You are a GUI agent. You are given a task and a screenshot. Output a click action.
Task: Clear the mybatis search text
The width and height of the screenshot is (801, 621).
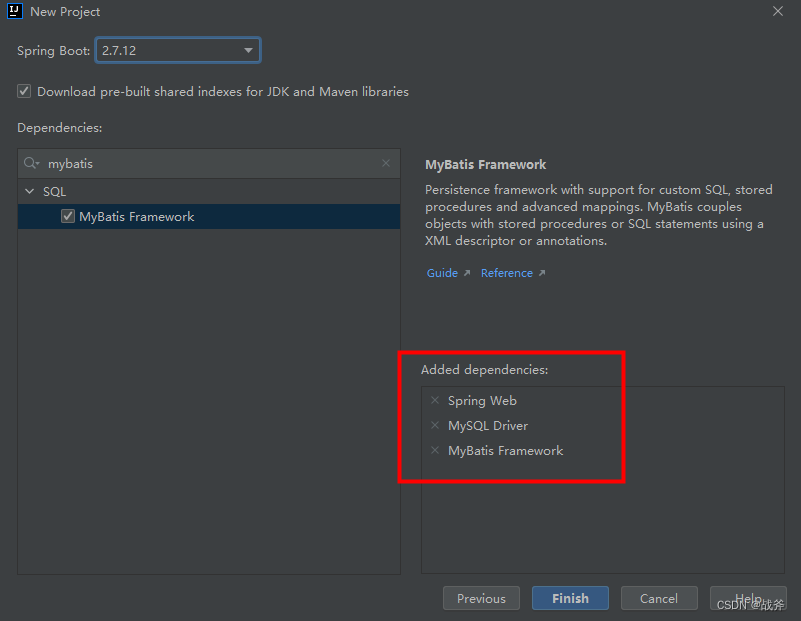click(386, 163)
